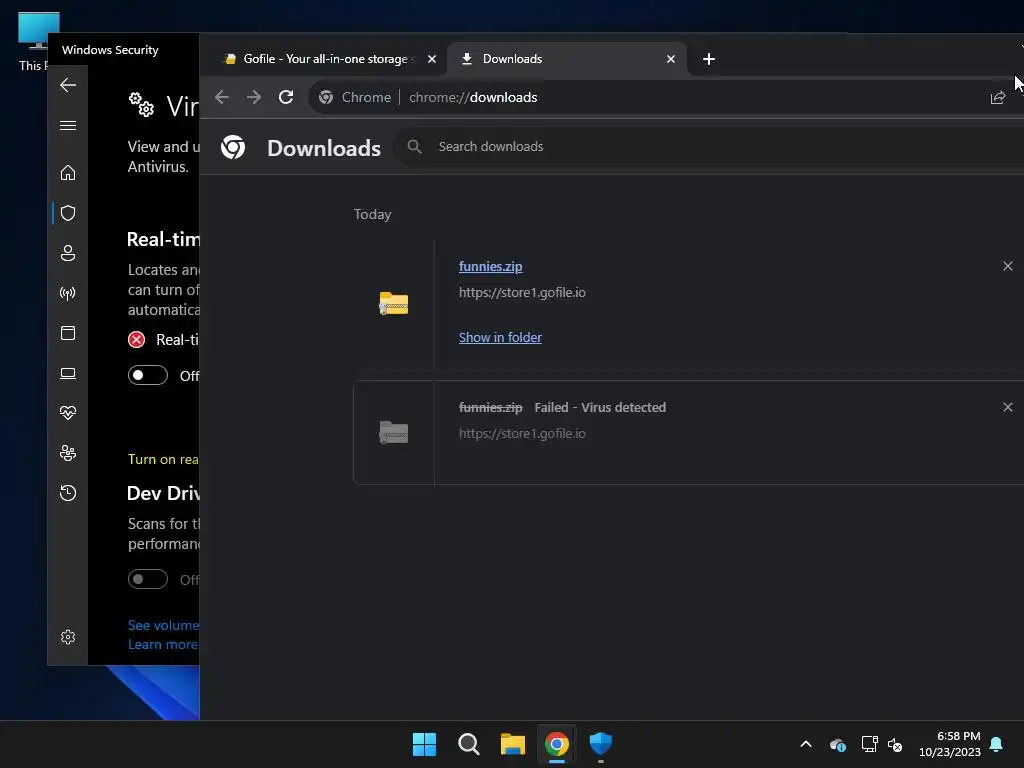Open Device performance & health heart icon
Screen dimensions: 1024x768
pyautogui.click(x=68, y=413)
